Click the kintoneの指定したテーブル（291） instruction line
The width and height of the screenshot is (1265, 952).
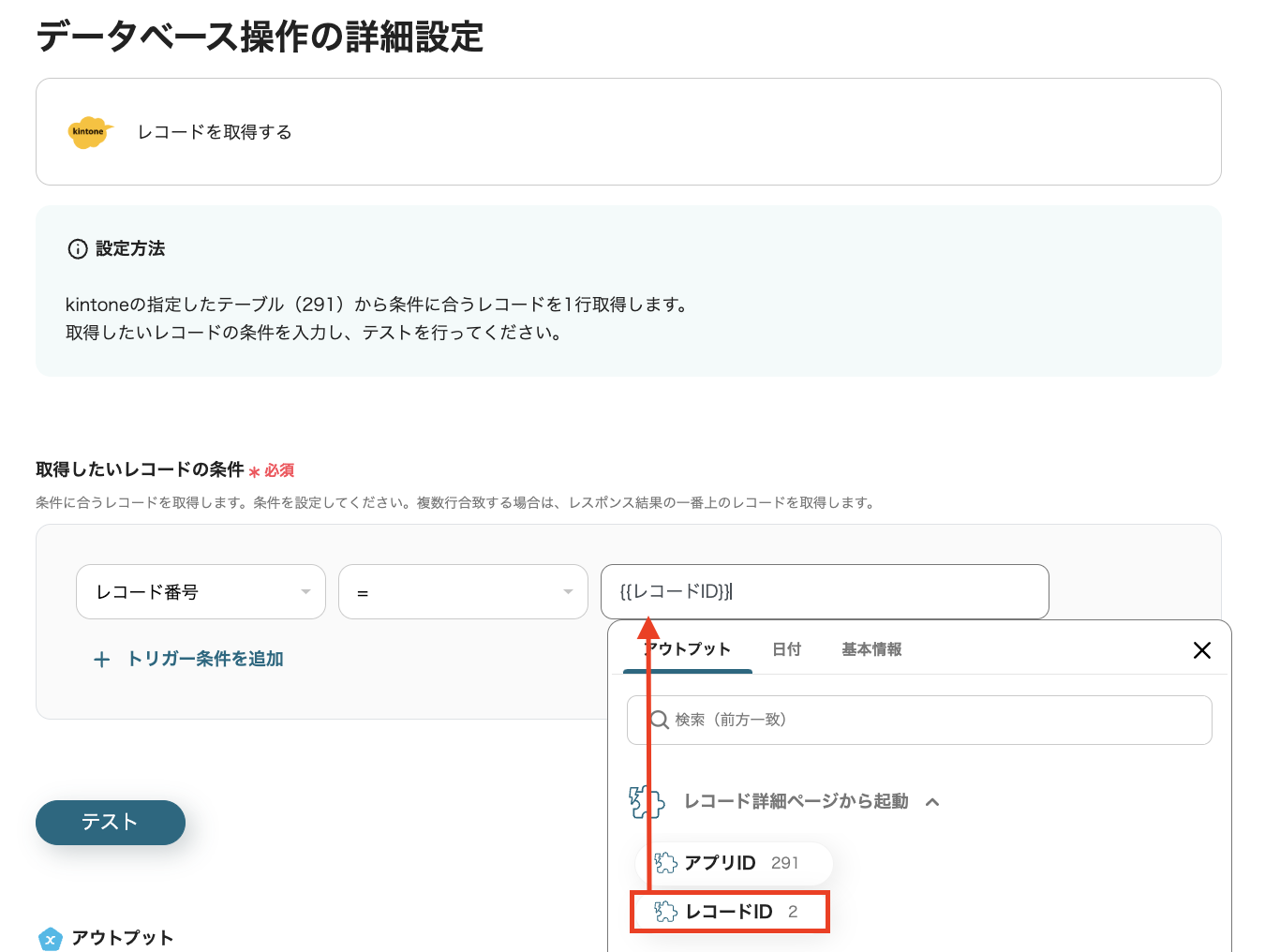378,305
